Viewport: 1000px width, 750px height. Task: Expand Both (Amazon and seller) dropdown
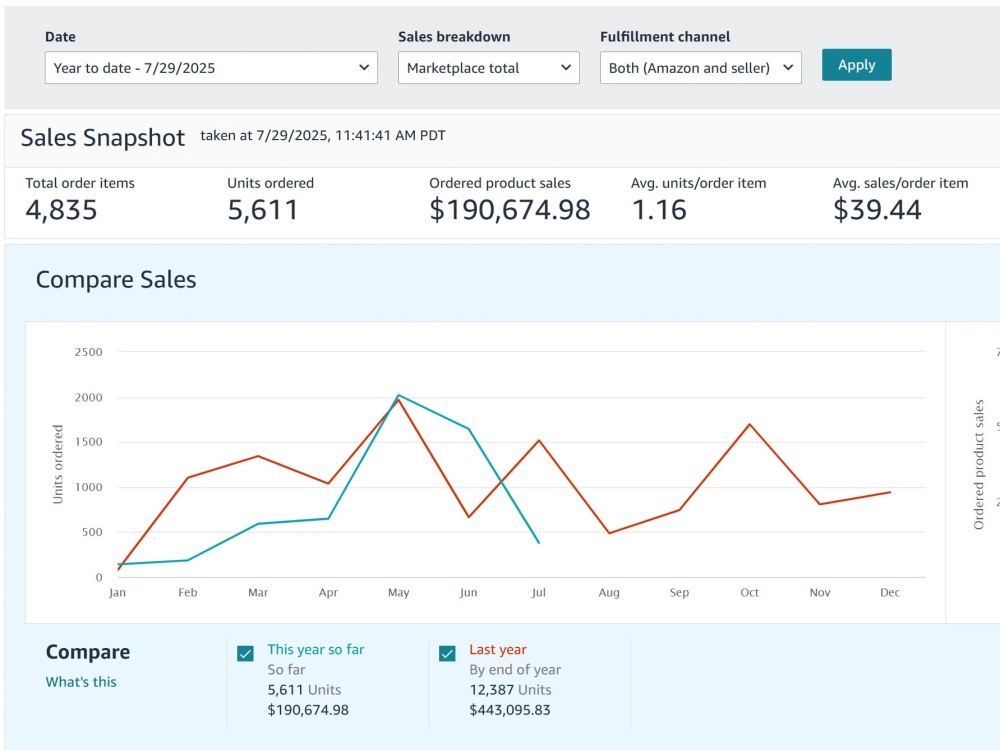(700, 68)
